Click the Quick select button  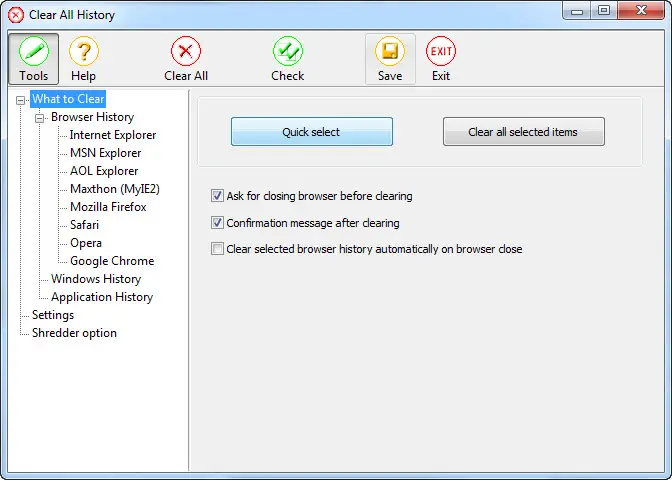click(312, 132)
